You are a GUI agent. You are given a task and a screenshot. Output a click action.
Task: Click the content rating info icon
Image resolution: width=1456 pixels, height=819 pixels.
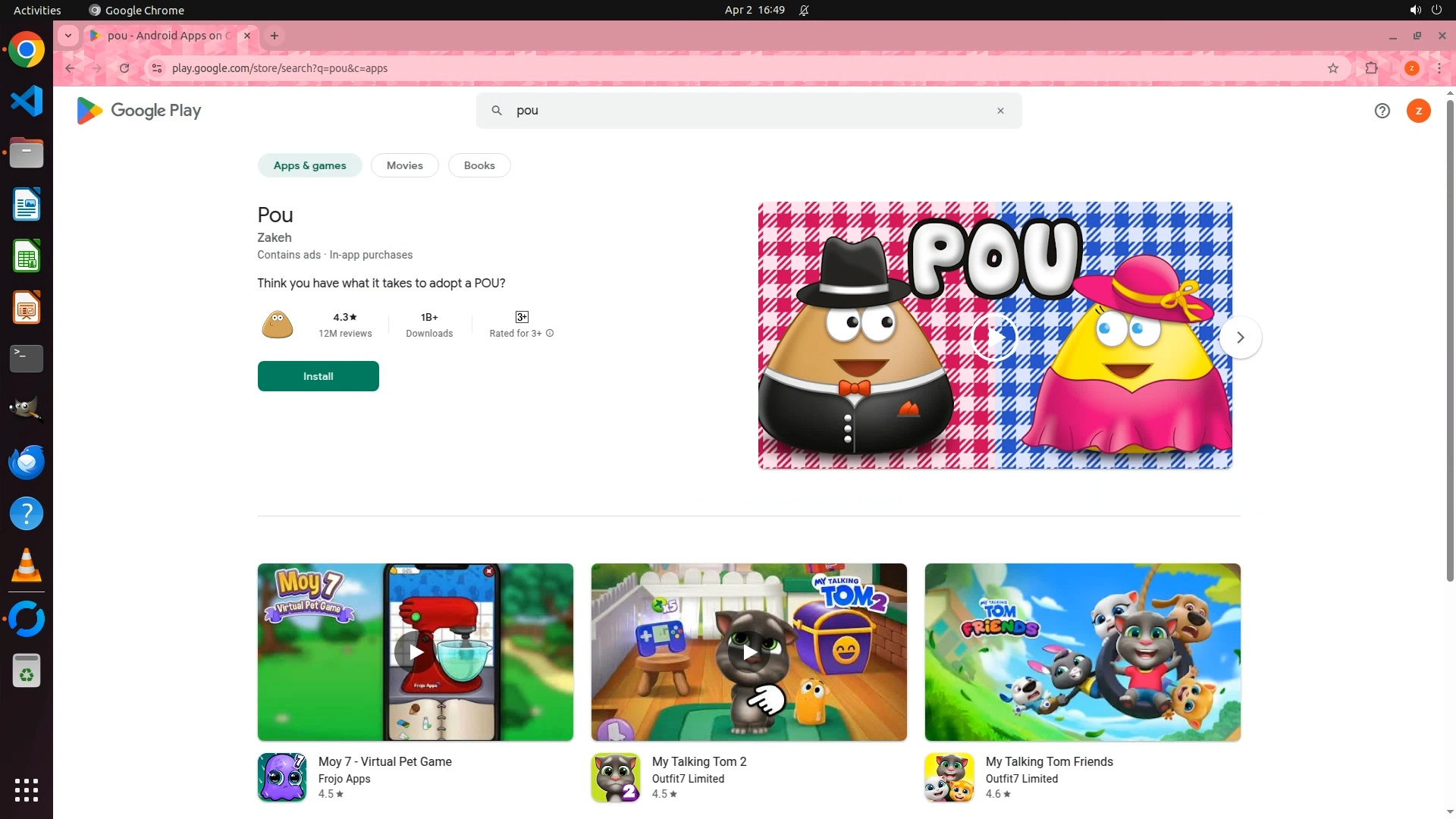pyautogui.click(x=550, y=334)
